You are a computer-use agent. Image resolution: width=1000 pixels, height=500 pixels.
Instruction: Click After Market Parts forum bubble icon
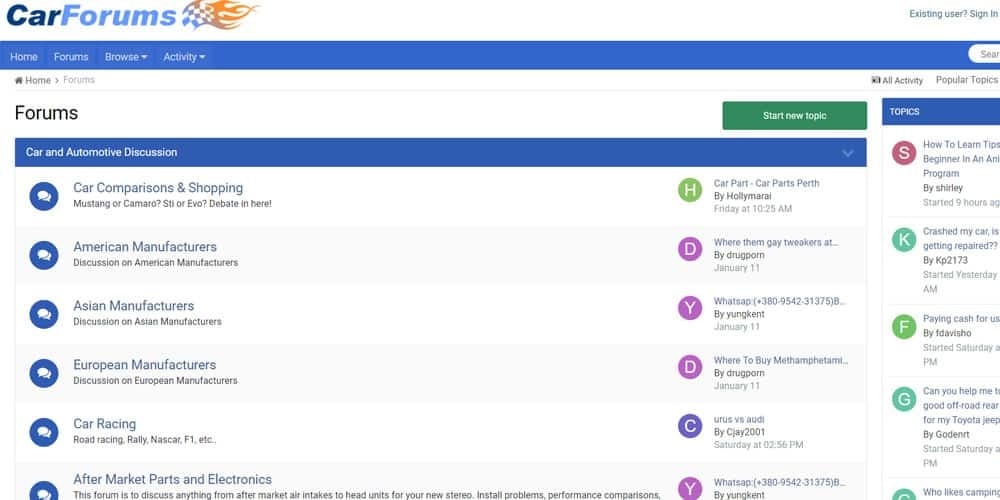[x=44, y=491]
